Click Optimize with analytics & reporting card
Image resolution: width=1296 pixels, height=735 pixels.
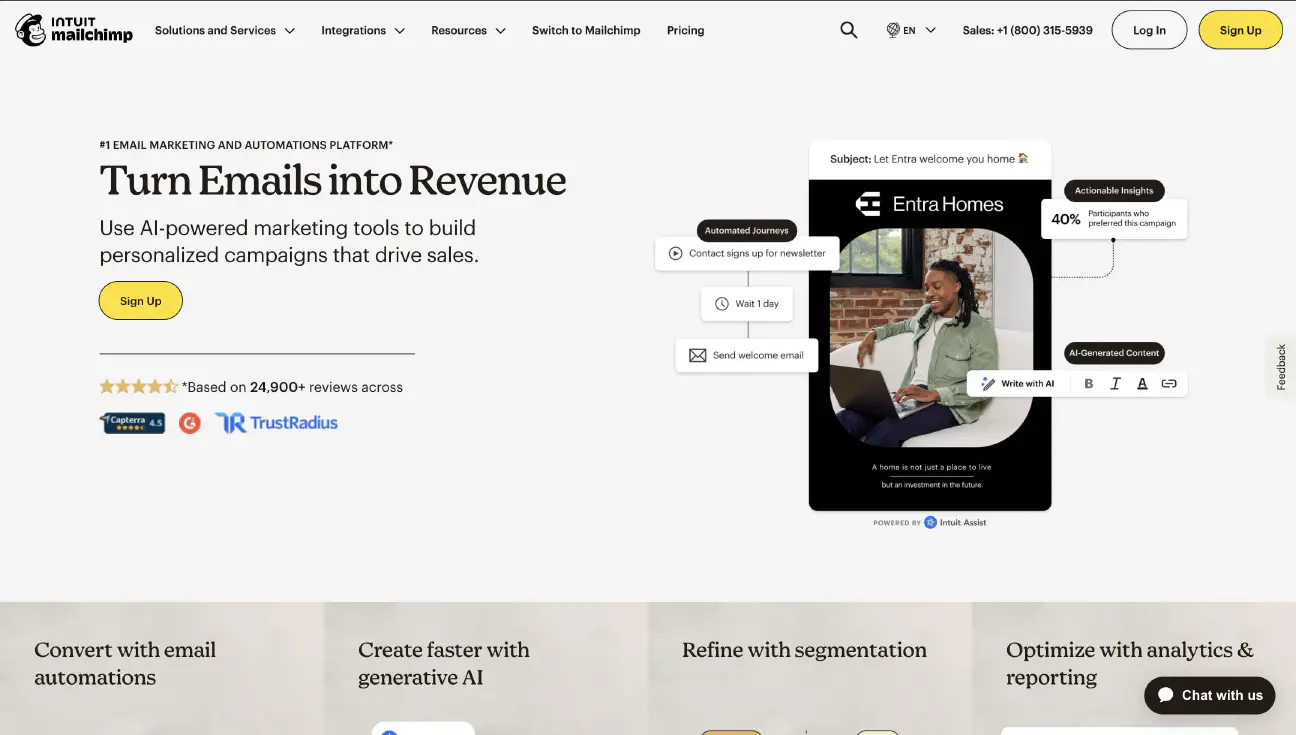pos(1134,668)
